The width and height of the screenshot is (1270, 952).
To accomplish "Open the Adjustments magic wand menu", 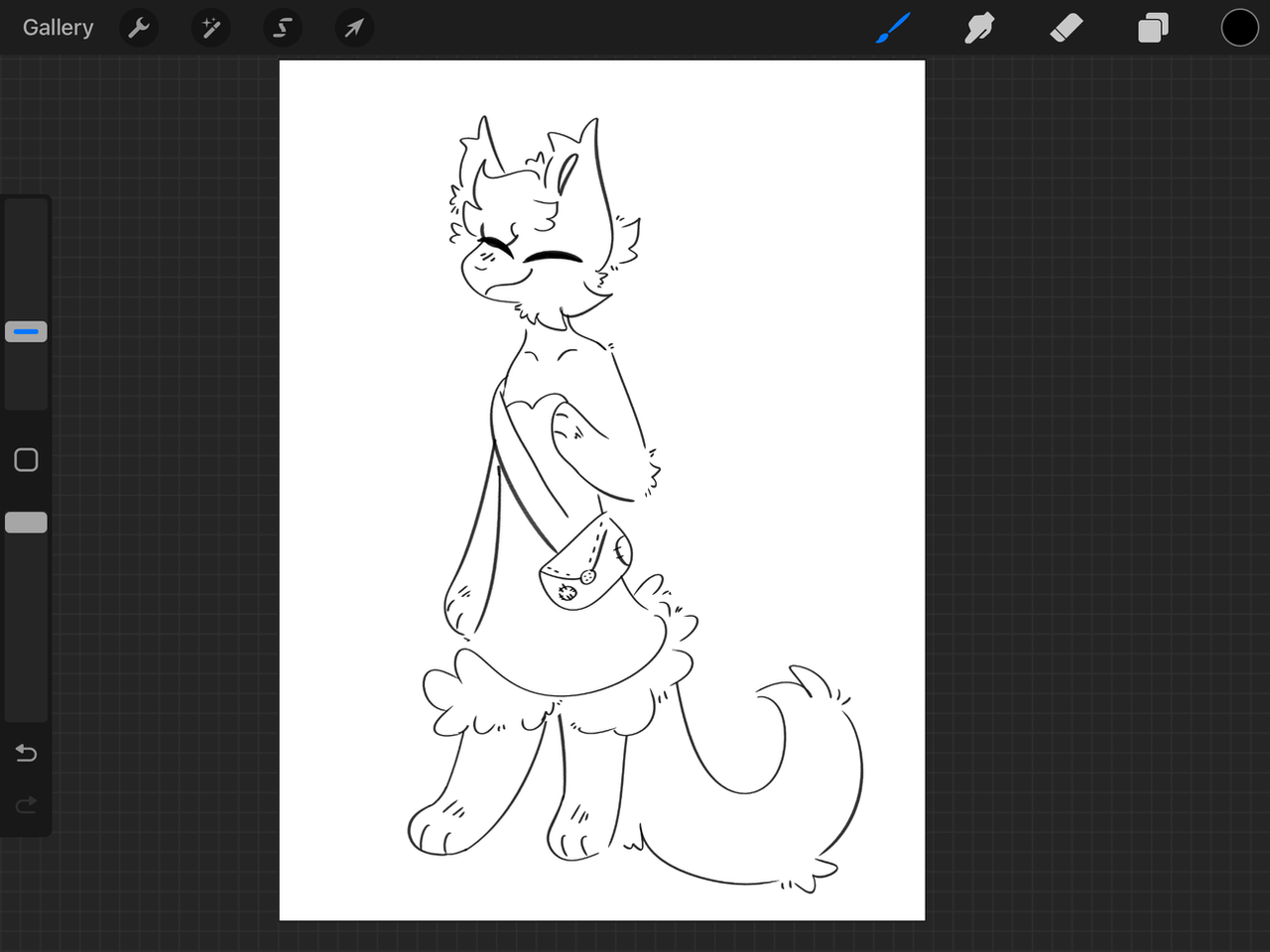I will point(210,28).
